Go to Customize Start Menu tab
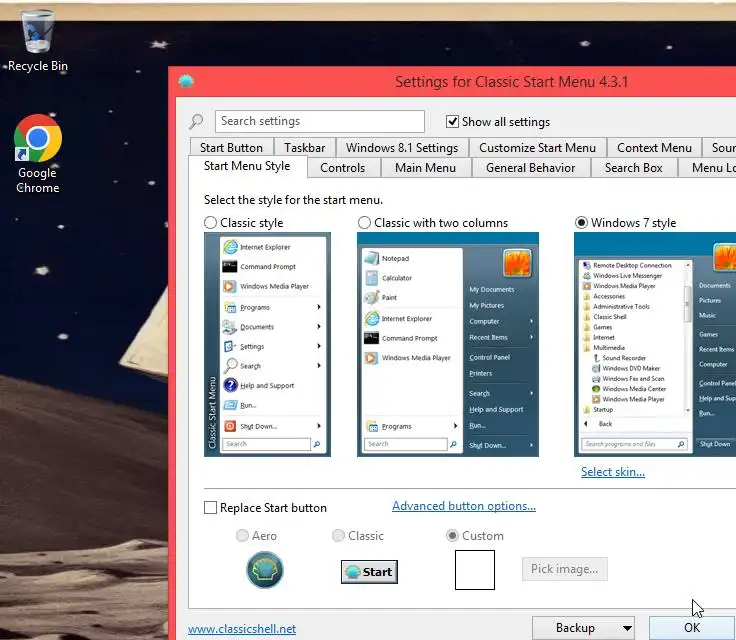Screen dimensions: 736x640 537,147
